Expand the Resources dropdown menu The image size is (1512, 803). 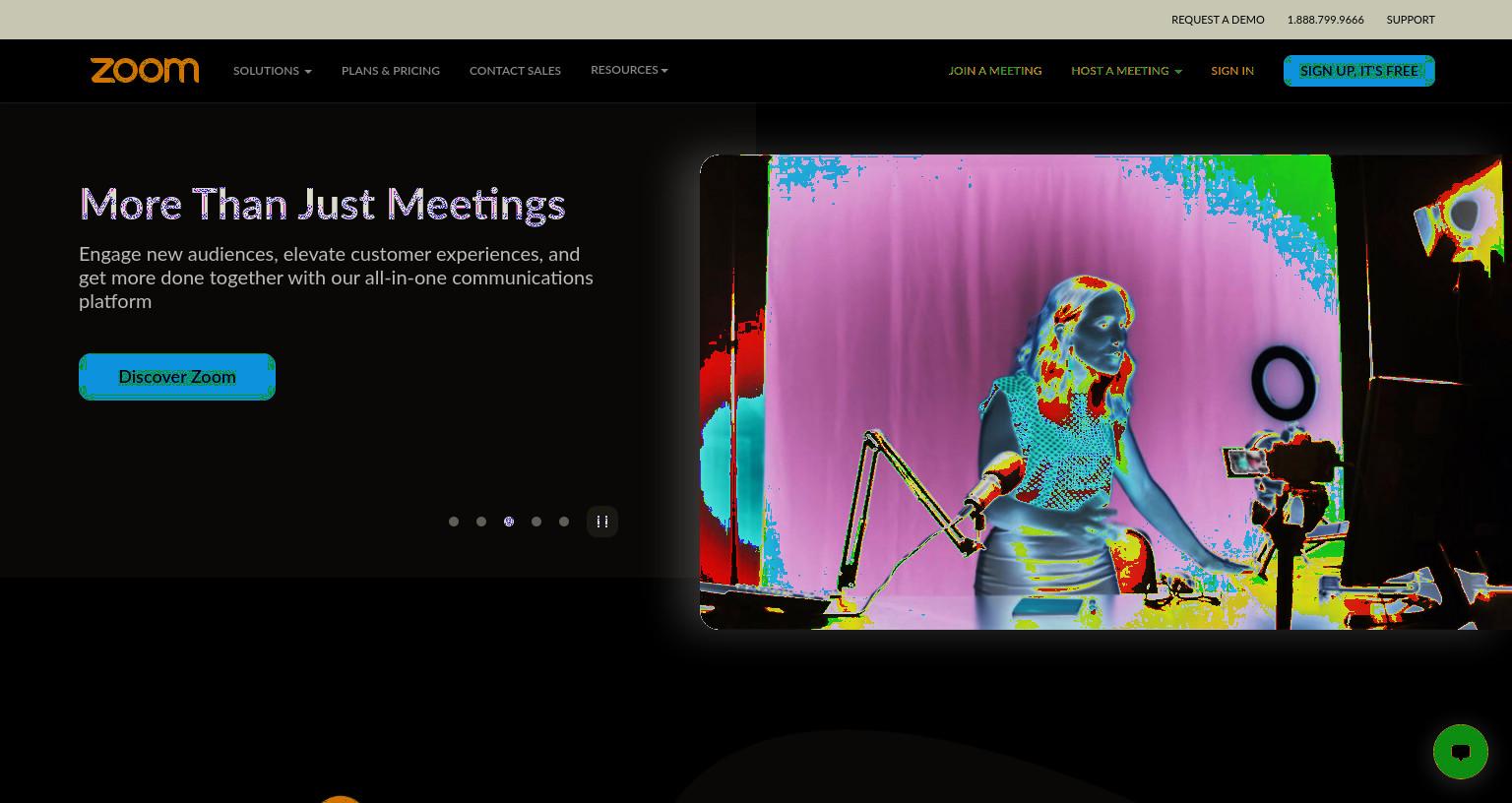click(629, 70)
